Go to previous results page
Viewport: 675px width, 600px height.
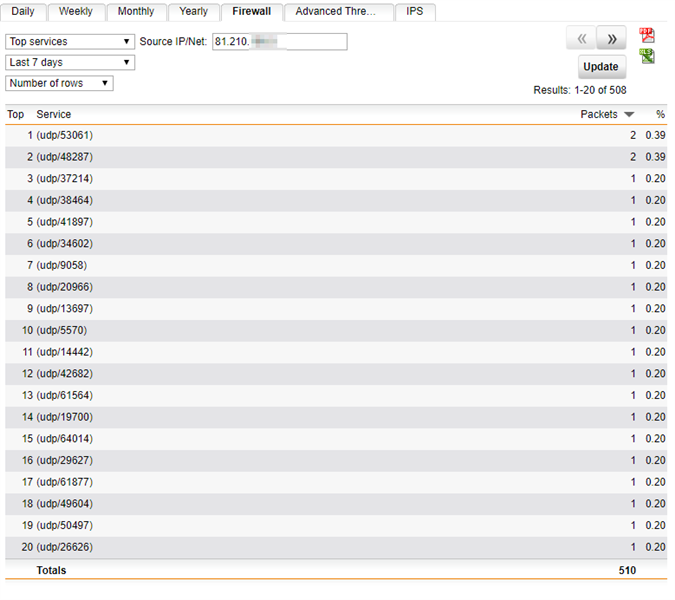click(x=581, y=38)
